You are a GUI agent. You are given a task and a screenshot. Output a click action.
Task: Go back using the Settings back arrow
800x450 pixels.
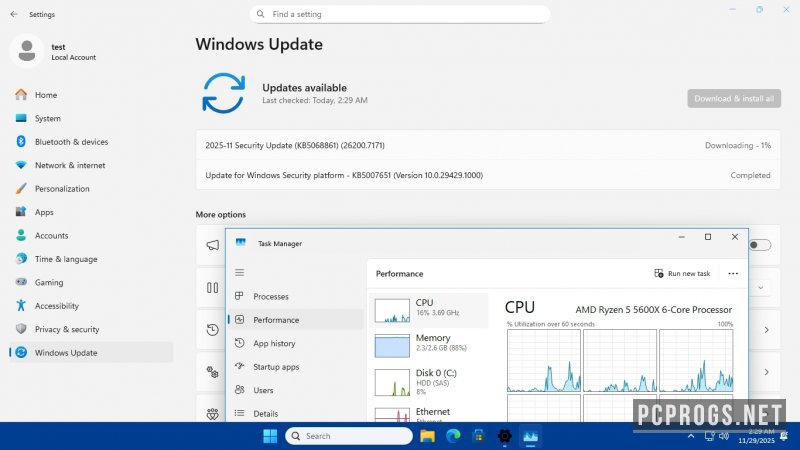(14, 14)
